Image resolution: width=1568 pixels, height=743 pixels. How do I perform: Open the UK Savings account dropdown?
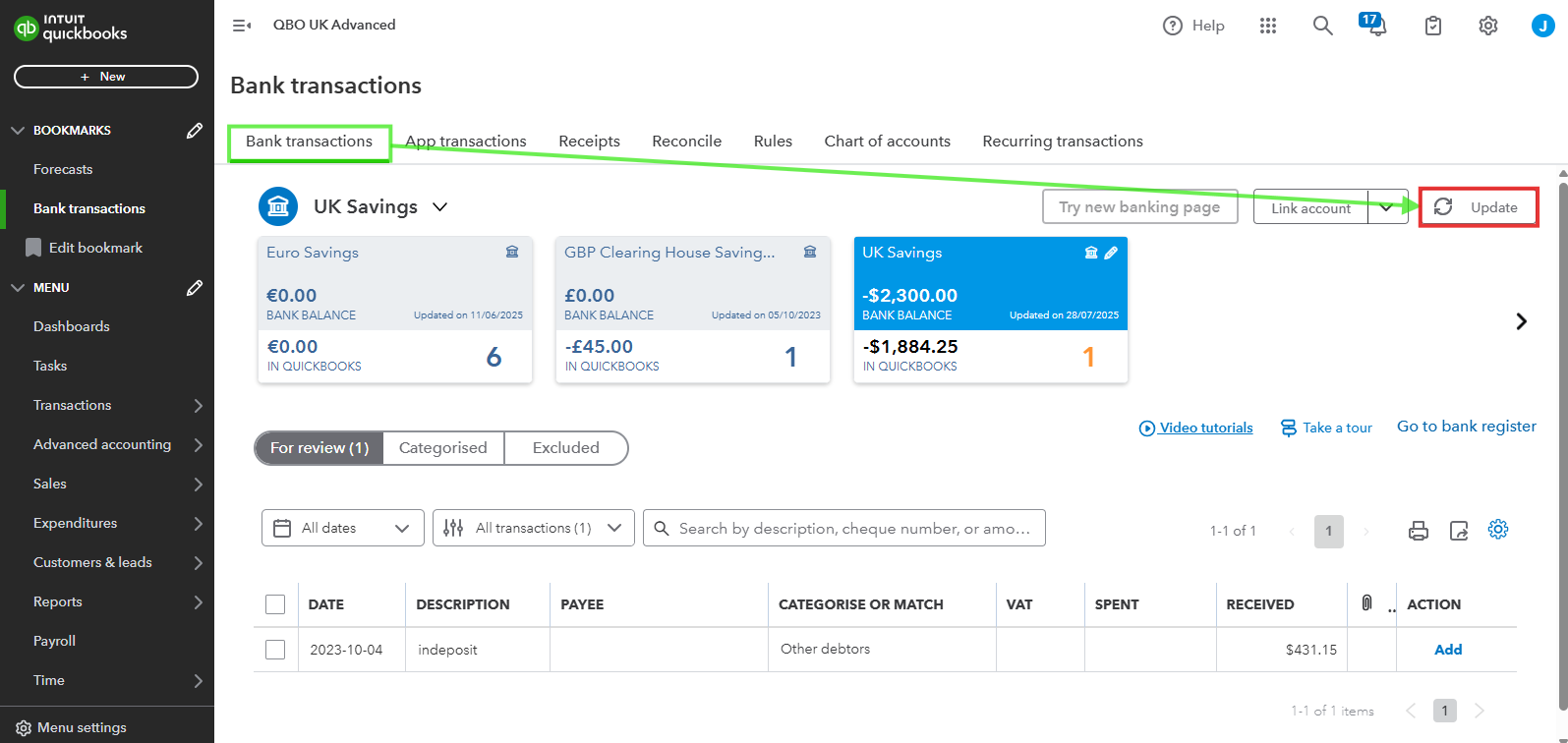coord(439,207)
